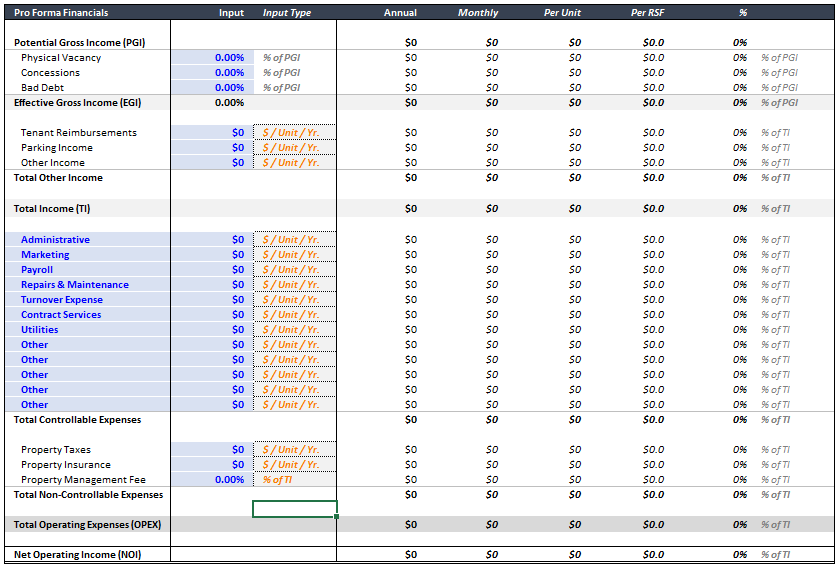Viewport: 840px width, 570px height.
Task: Click the Payroll dollar input cell
Action: pyautogui.click(x=212, y=269)
